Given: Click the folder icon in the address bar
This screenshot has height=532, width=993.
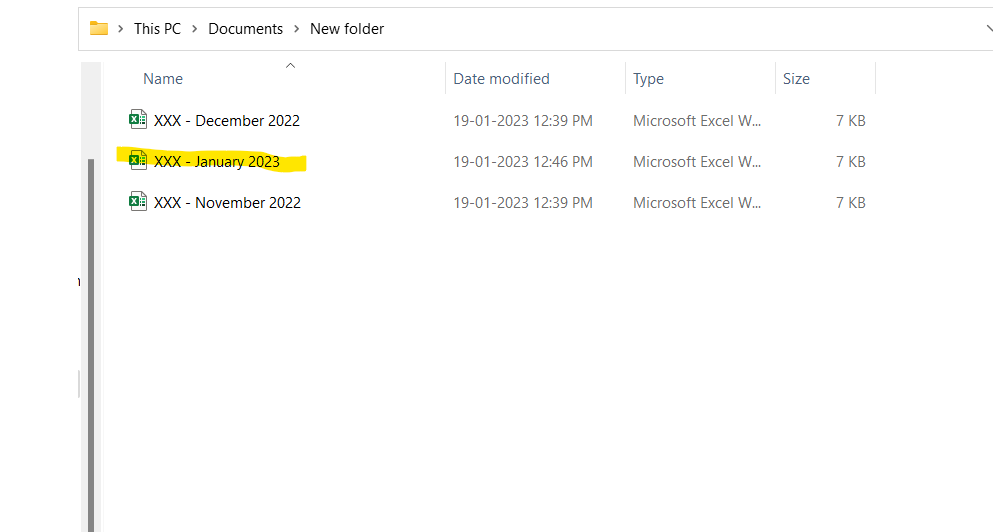Looking at the screenshot, I should click(98, 28).
